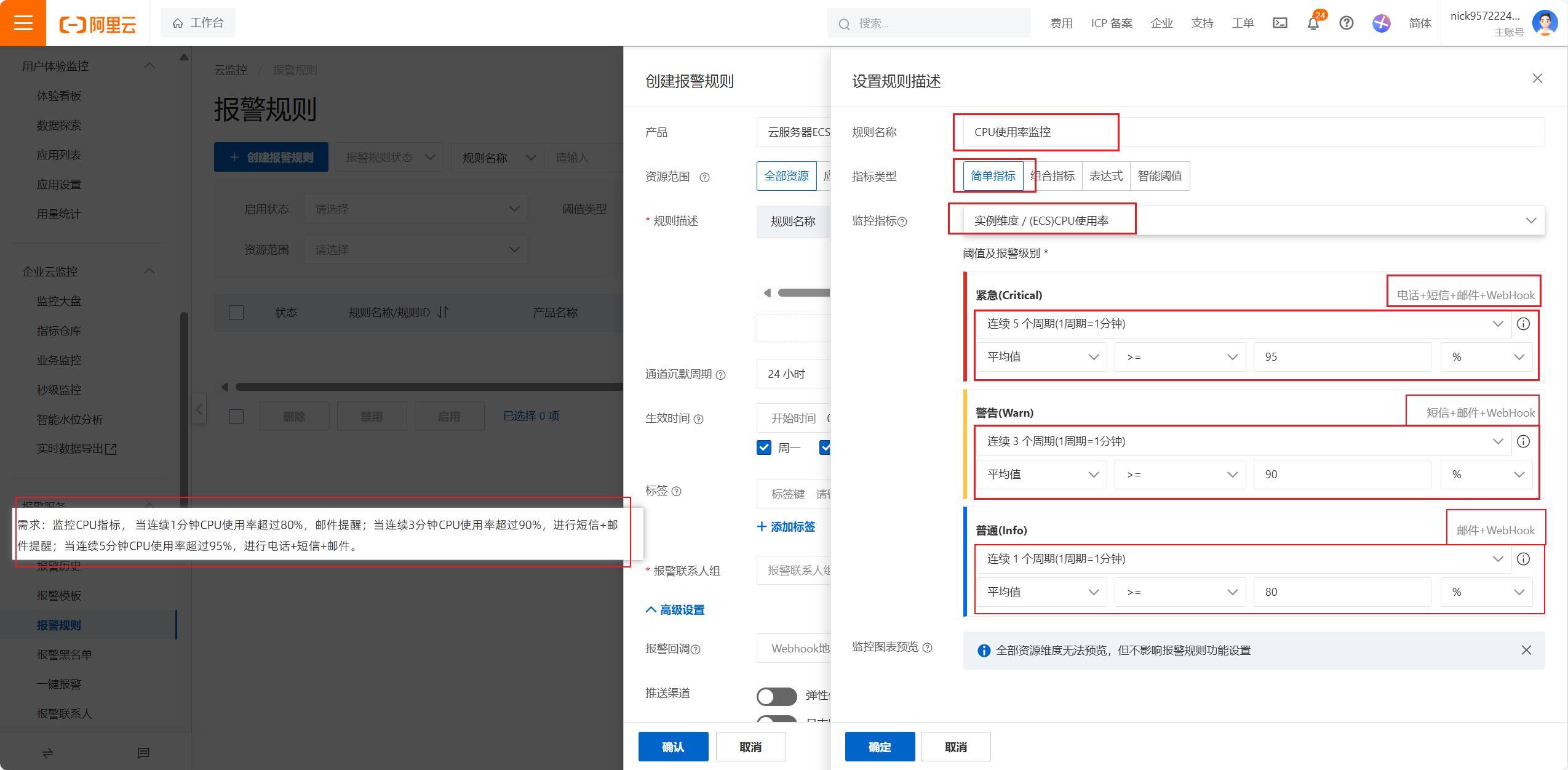The image size is (1568, 770).
Task: Check the select-all checkbox in table header
Action: coord(236,313)
